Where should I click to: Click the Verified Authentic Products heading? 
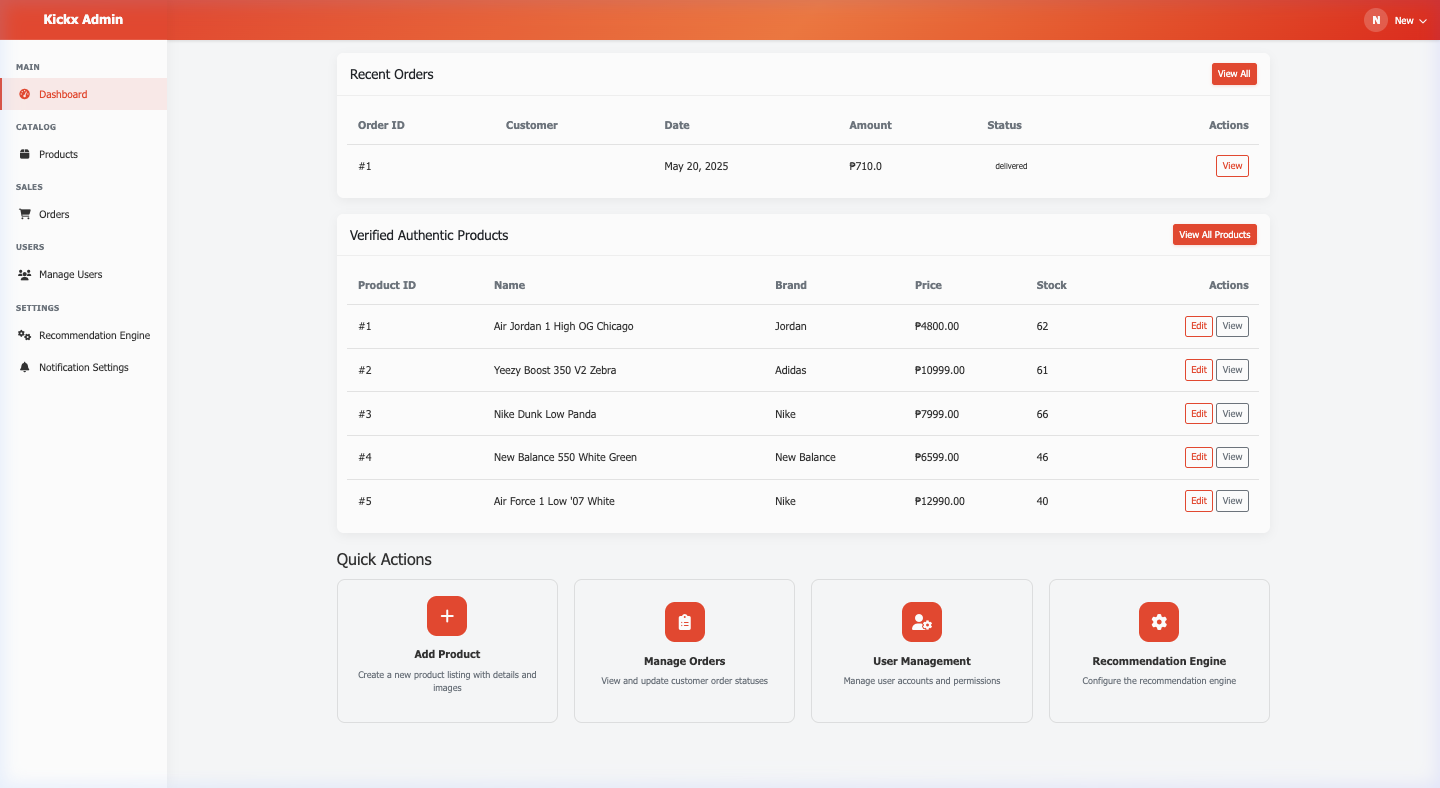click(429, 235)
